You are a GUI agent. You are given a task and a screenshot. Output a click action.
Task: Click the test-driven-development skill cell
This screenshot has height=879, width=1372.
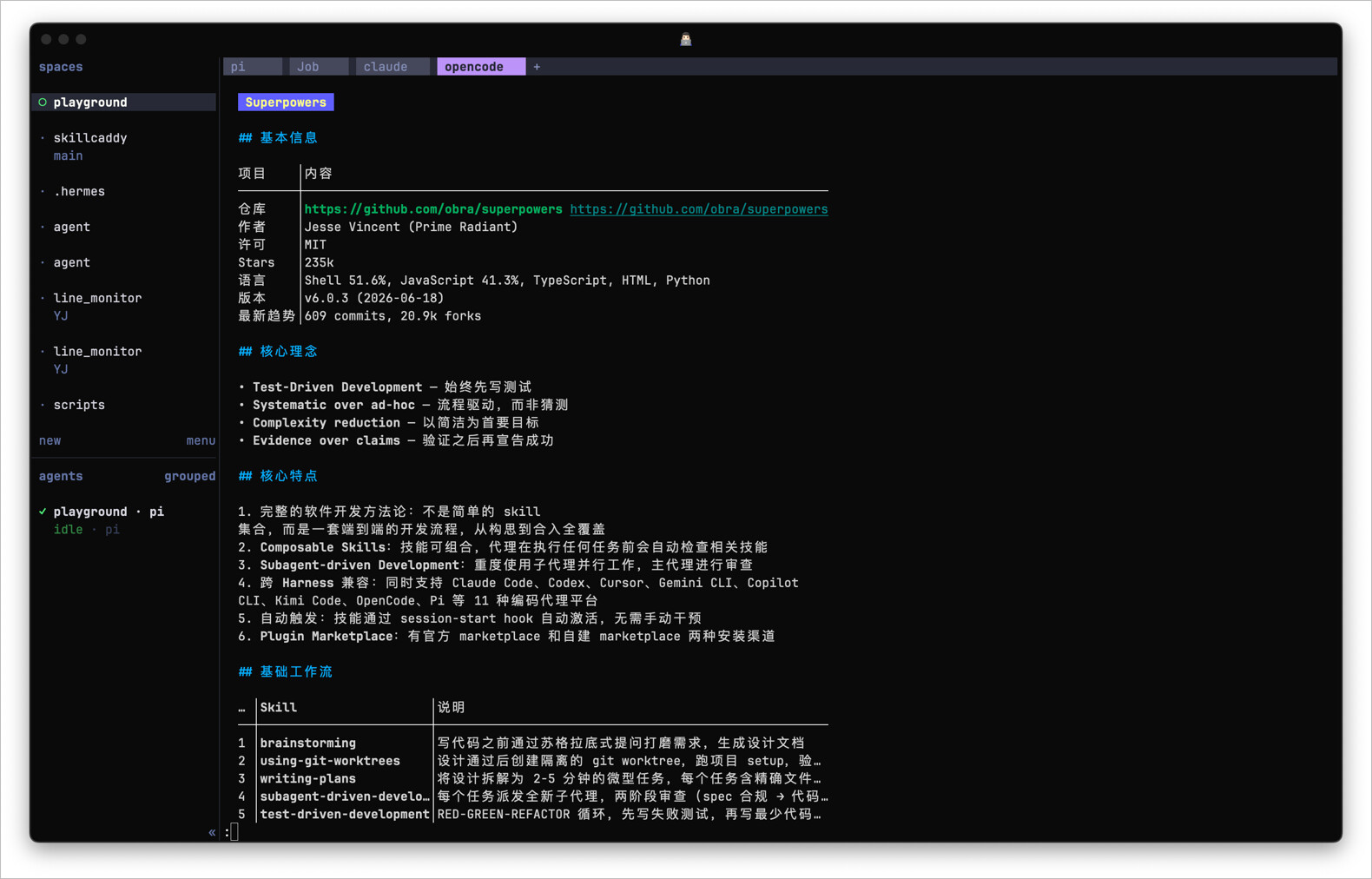[345, 815]
